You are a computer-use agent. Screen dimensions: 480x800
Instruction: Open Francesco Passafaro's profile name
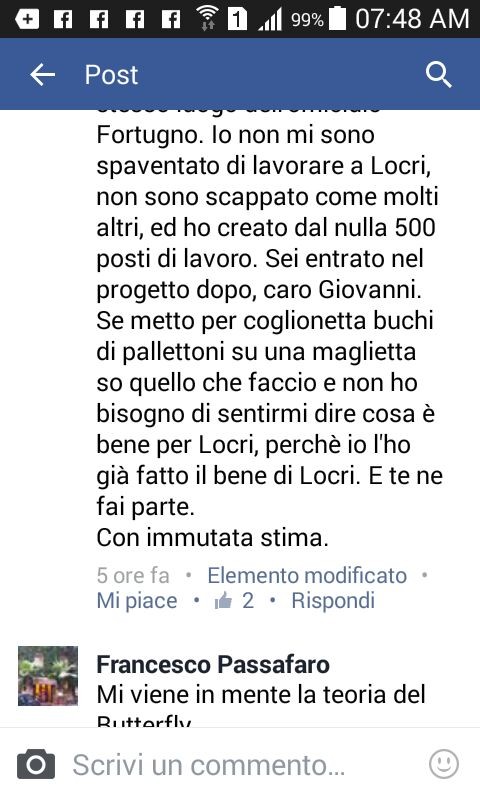click(213, 664)
